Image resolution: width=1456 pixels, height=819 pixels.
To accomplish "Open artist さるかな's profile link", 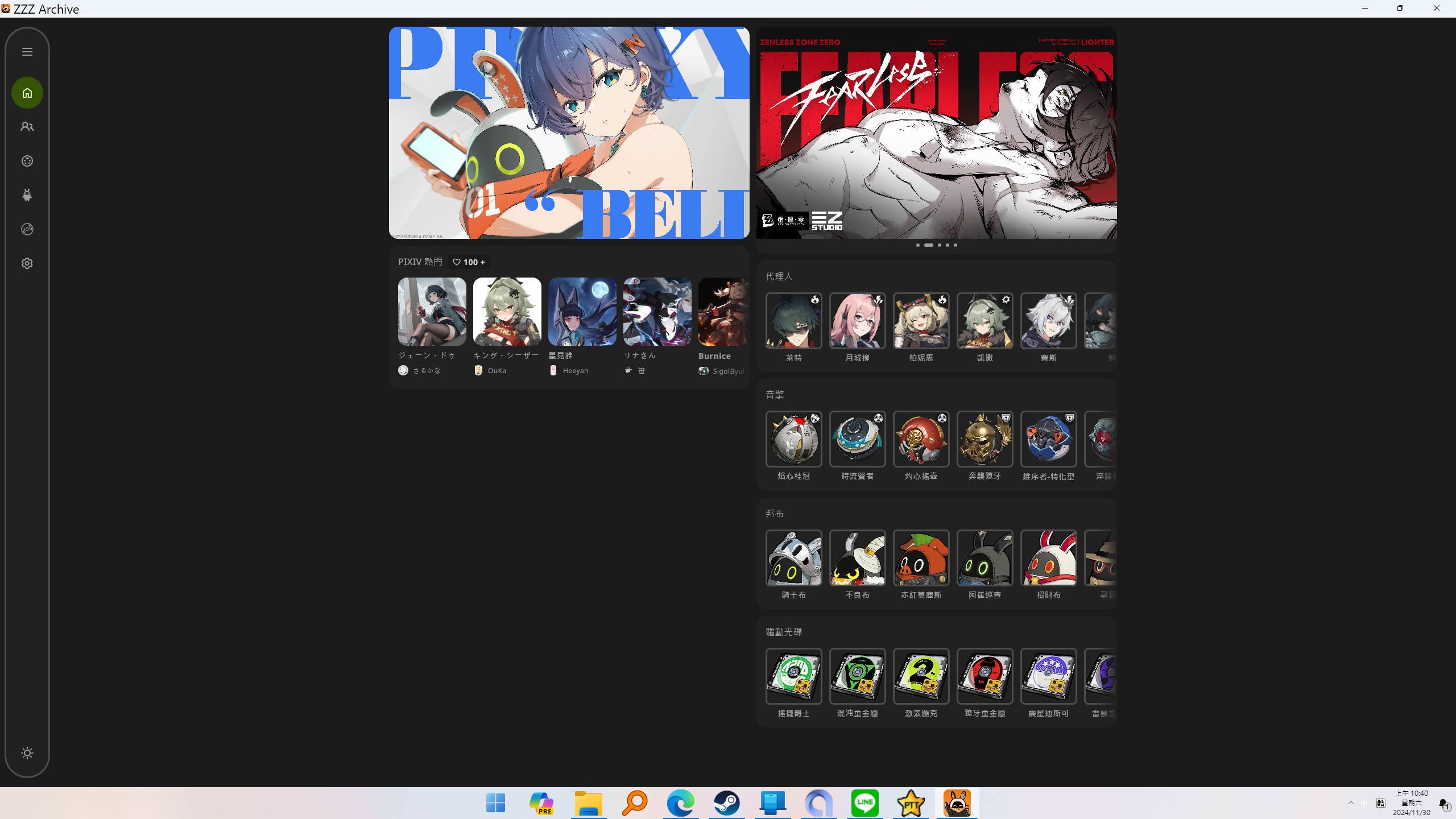I will tap(420, 371).
